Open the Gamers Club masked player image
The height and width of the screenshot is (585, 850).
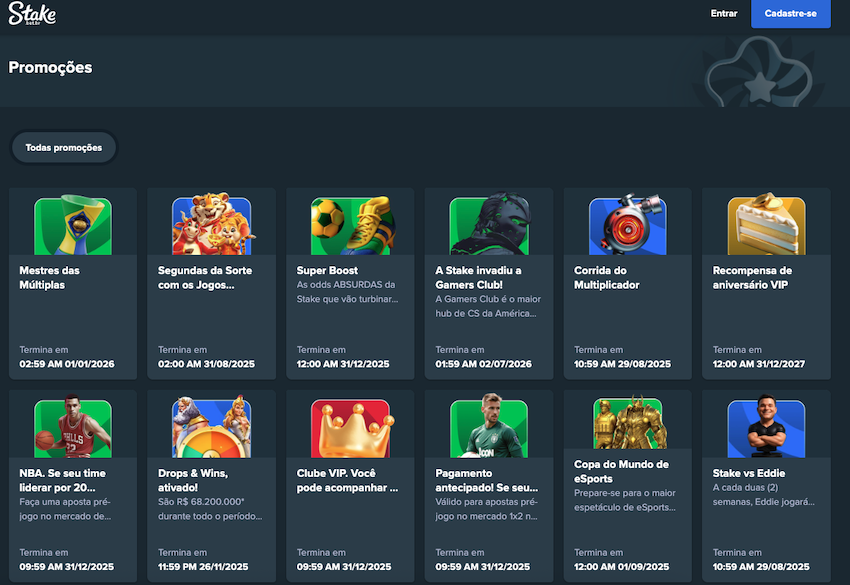tap(490, 223)
